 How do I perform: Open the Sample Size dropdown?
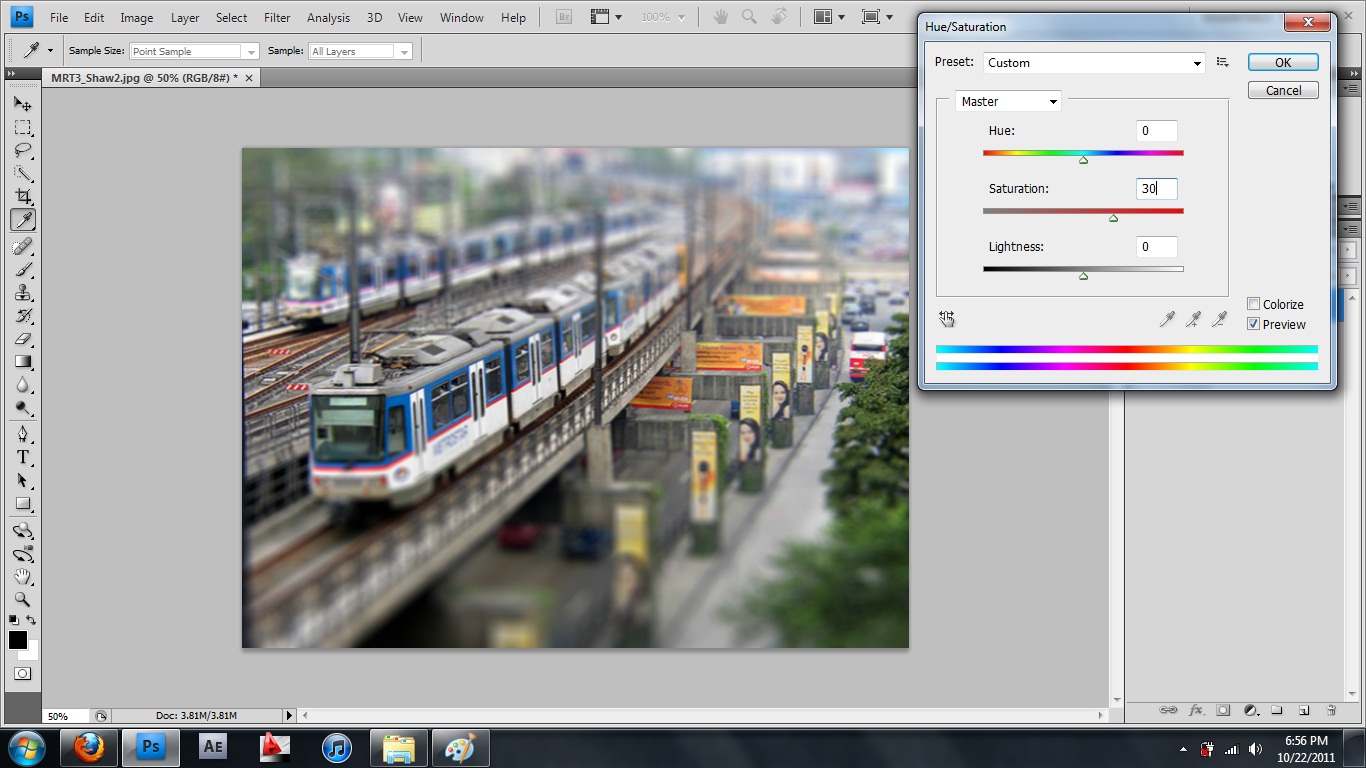194,51
